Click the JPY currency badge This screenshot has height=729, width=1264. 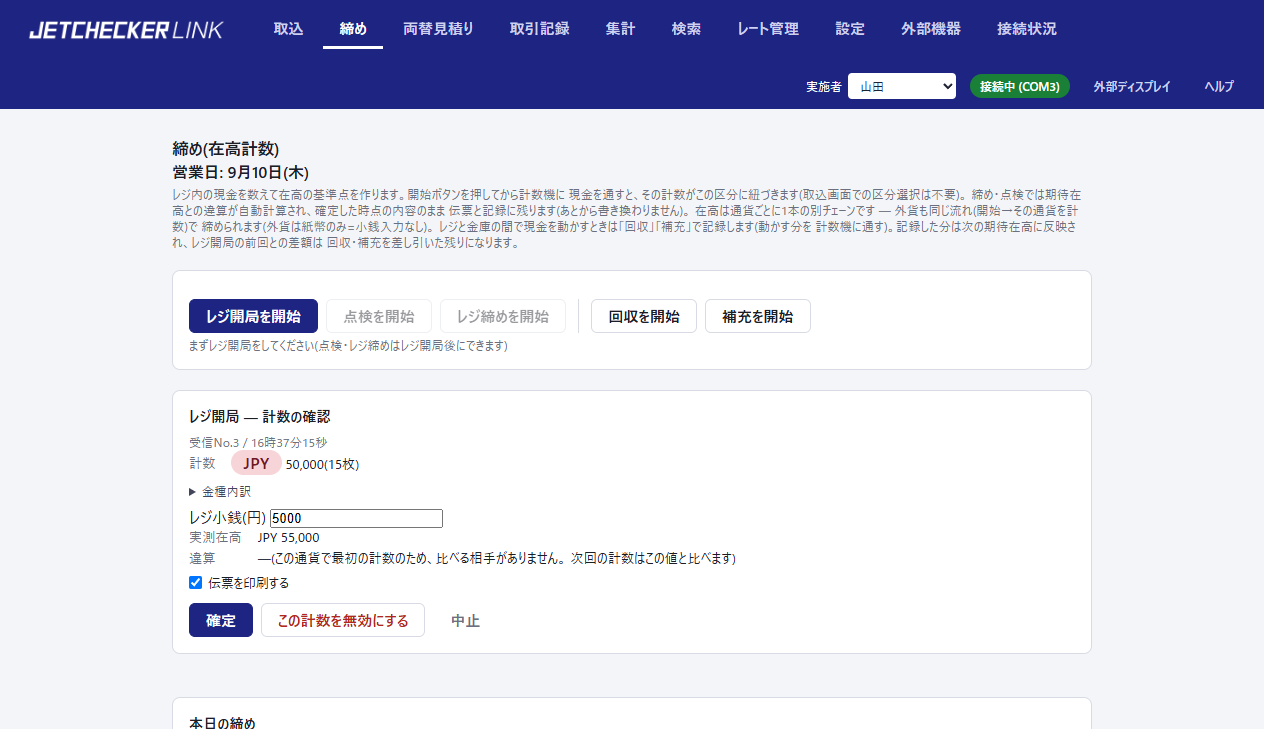256,463
